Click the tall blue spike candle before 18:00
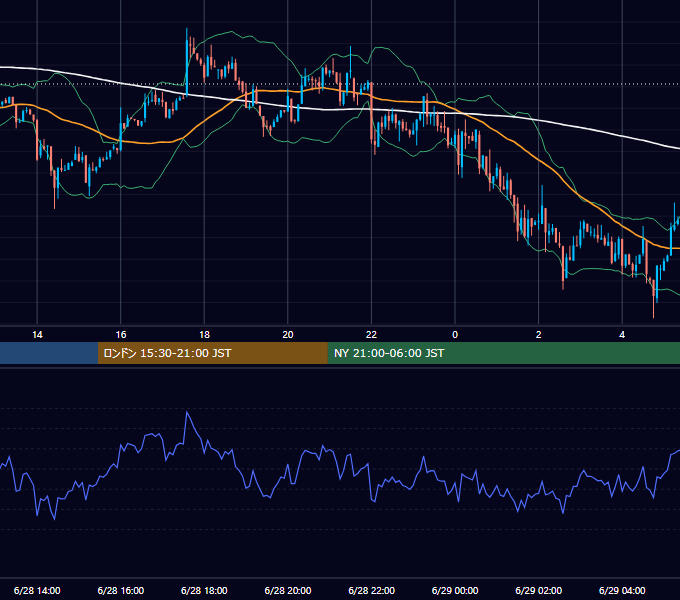Image resolution: width=680 pixels, height=600 pixels. pyautogui.click(x=187, y=63)
